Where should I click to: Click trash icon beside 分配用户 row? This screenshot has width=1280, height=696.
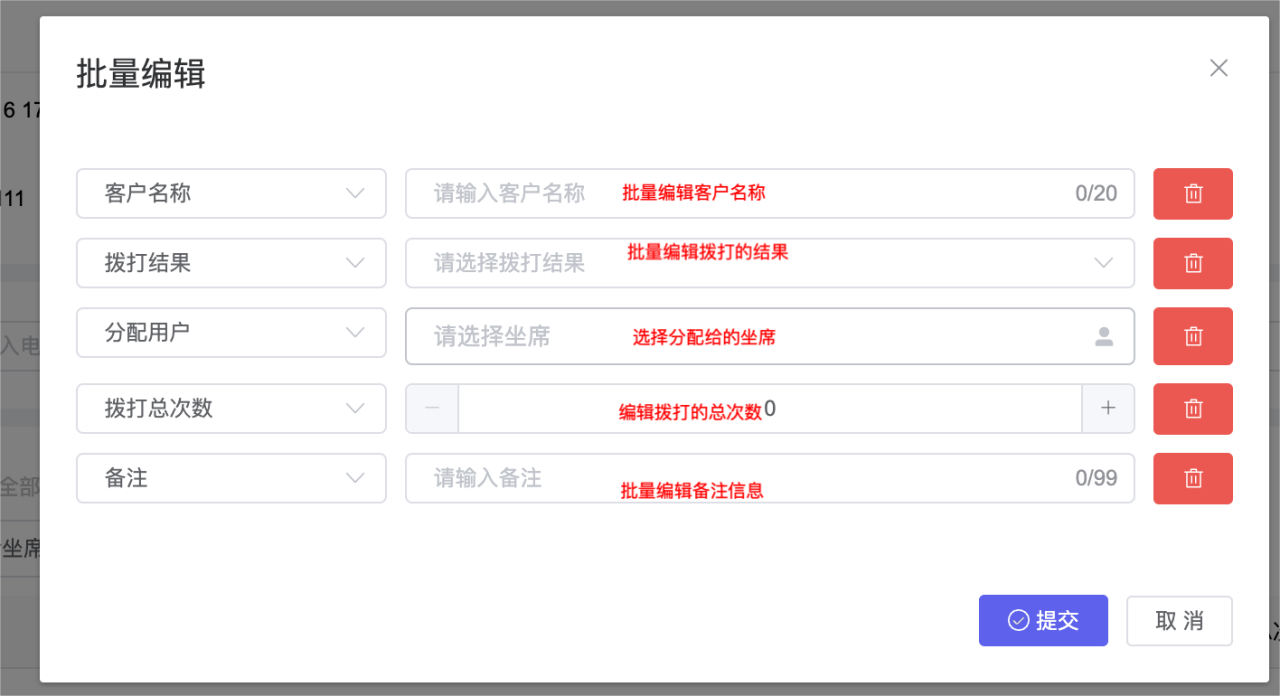1193,336
